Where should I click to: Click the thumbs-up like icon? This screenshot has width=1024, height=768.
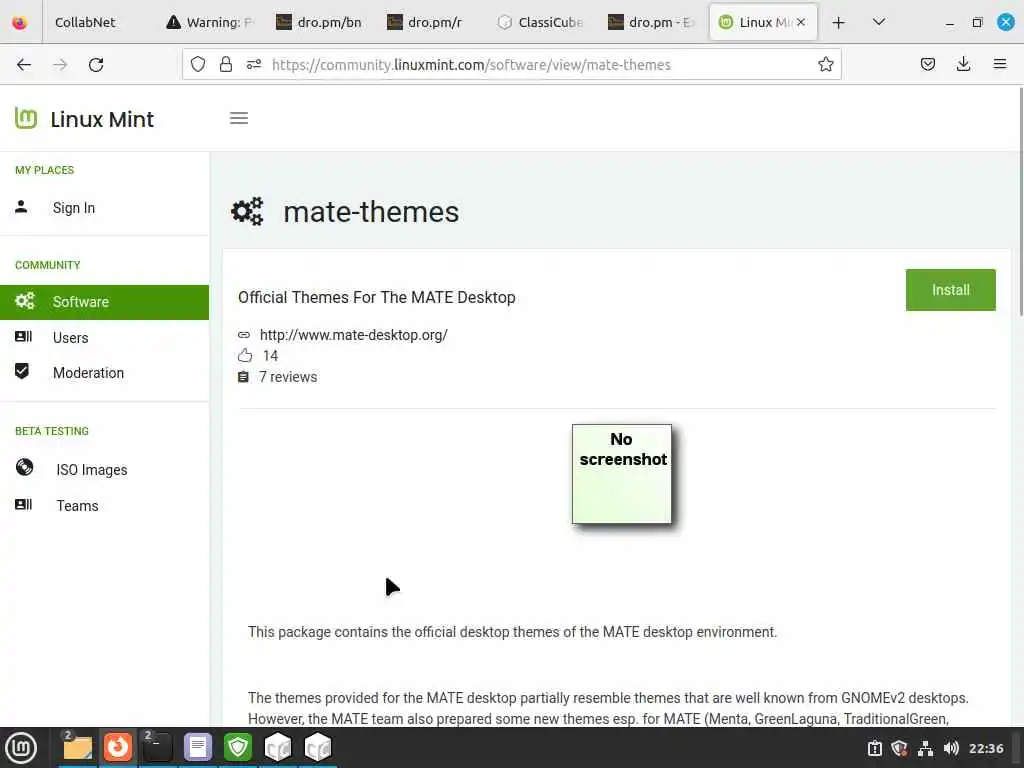pyautogui.click(x=245, y=356)
